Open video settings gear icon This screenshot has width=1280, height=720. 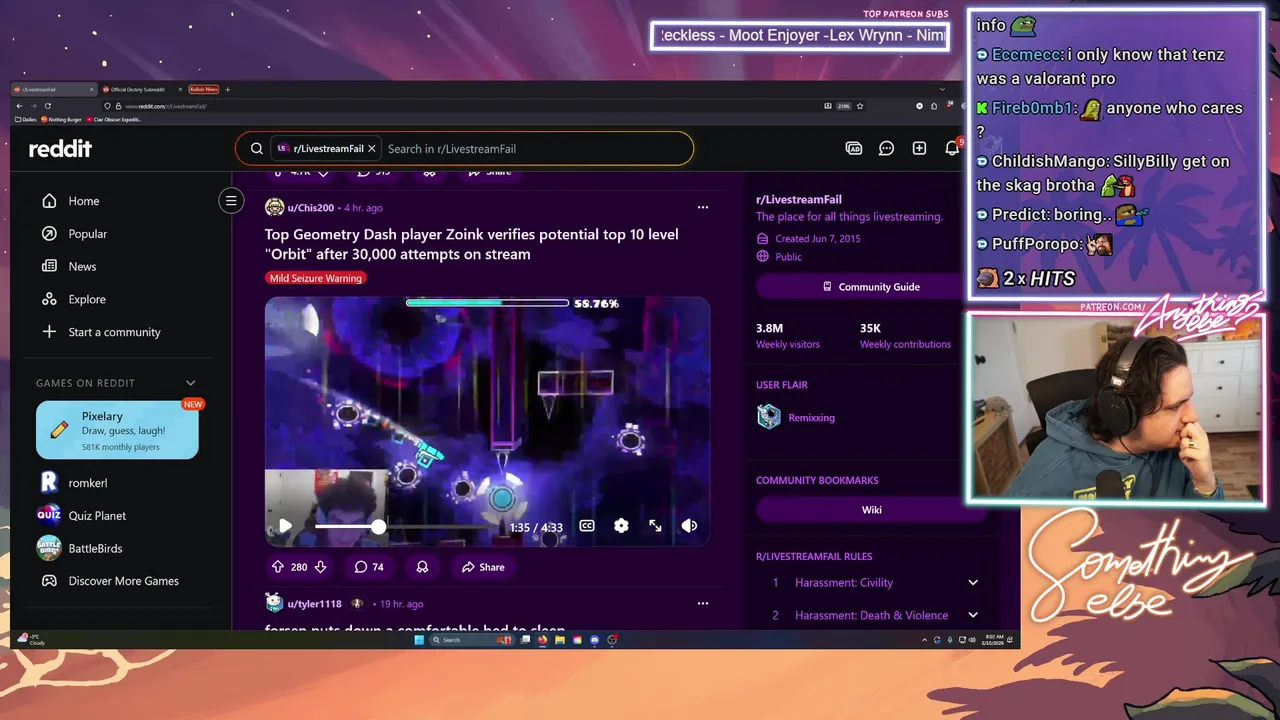click(x=621, y=526)
